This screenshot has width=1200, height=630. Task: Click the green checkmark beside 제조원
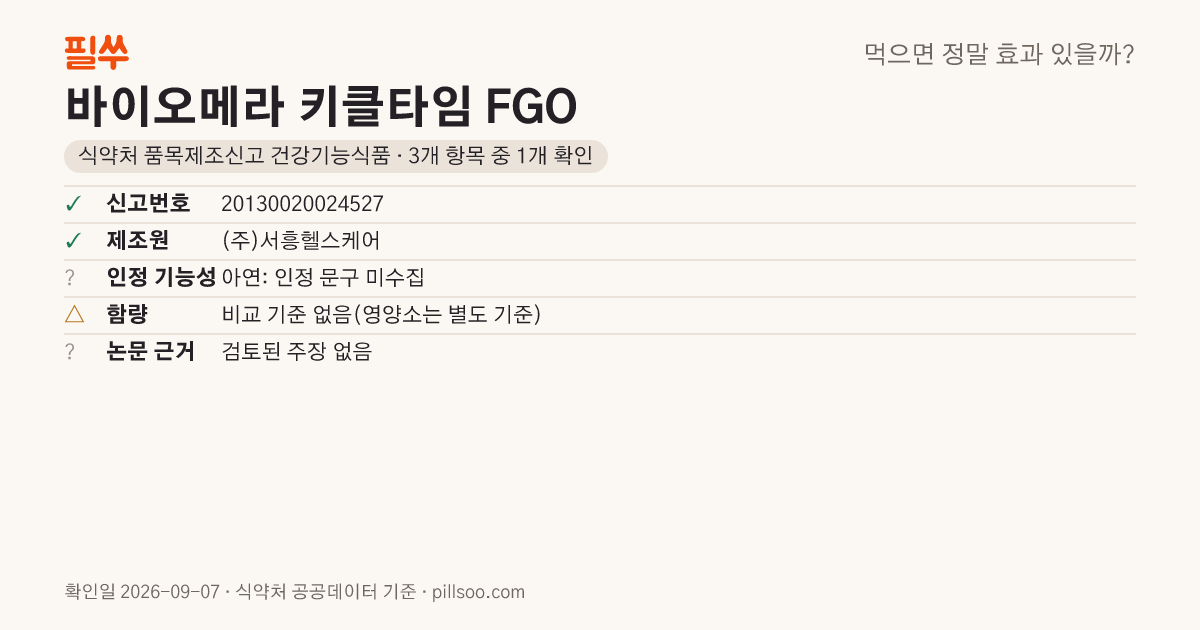(x=73, y=241)
